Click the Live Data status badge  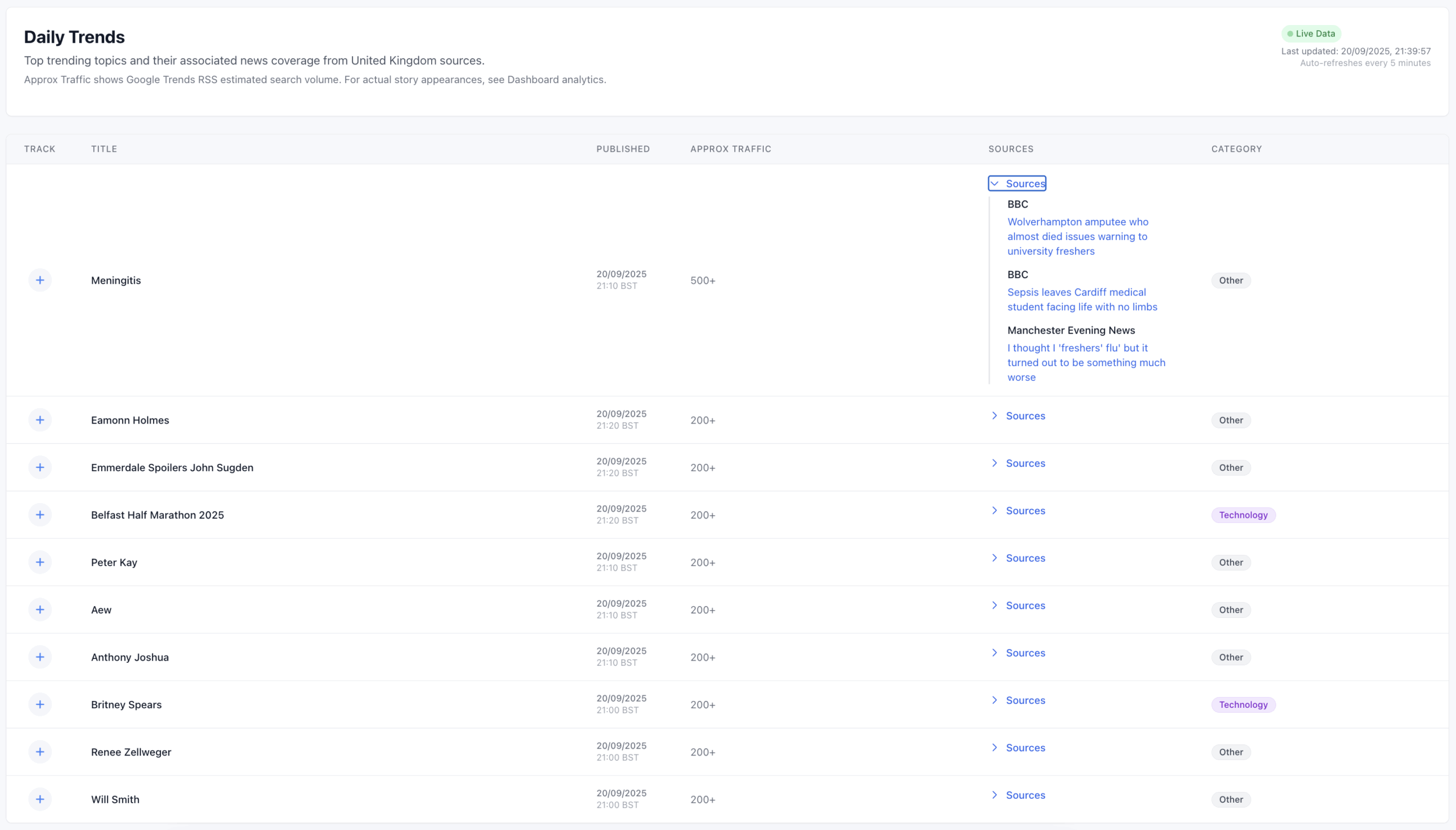1310,34
